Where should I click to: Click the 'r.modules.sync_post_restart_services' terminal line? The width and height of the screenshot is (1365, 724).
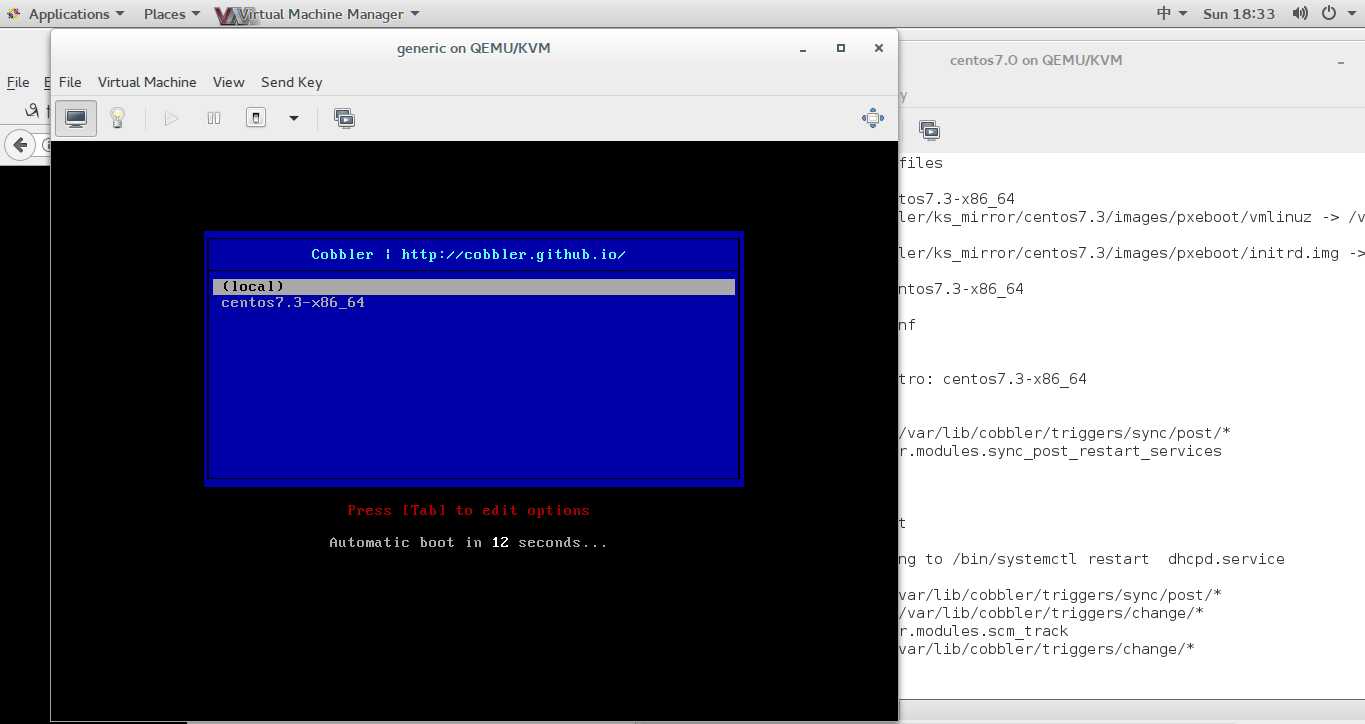tap(1060, 451)
